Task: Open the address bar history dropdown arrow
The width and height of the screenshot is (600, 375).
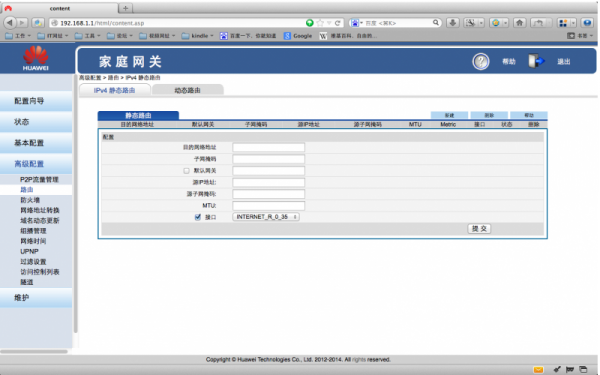Action: tap(329, 23)
